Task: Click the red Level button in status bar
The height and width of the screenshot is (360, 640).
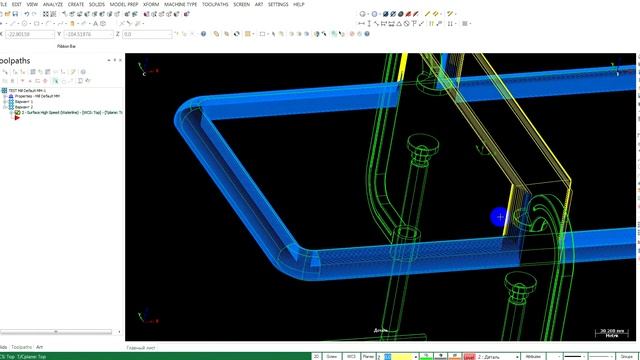Action: [469, 357]
